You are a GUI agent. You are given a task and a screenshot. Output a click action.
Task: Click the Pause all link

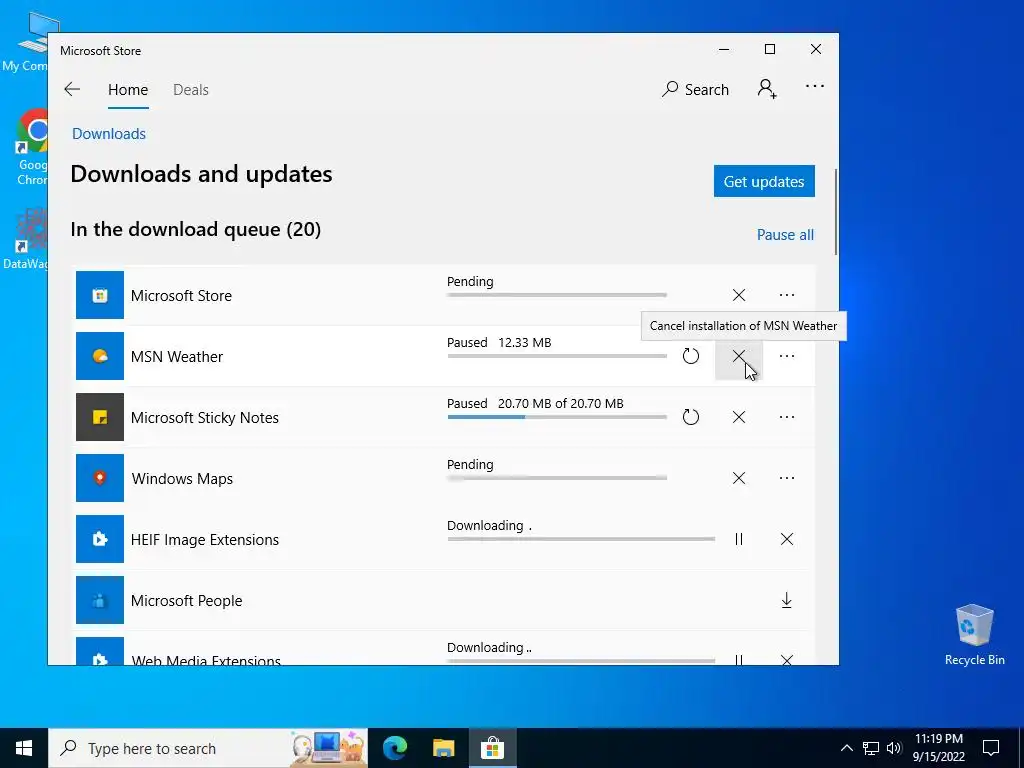(x=785, y=234)
